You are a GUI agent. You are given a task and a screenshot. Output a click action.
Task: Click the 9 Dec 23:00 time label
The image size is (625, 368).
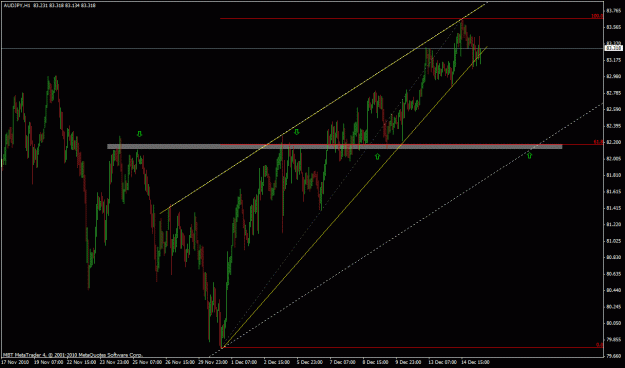coord(409,362)
